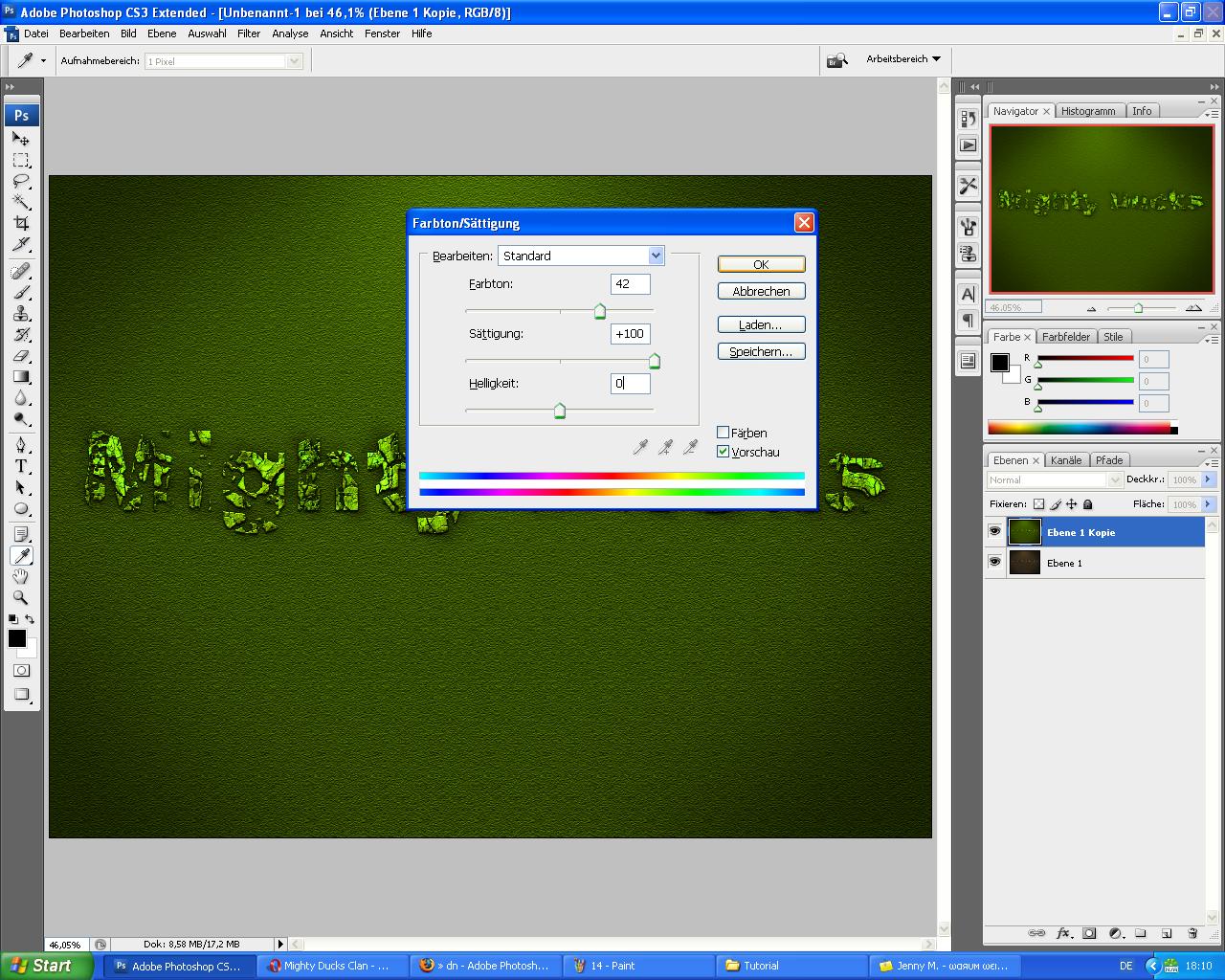Open the Bearbeiten Standard dropdown
The height and width of the screenshot is (980, 1225).
coord(656,256)
